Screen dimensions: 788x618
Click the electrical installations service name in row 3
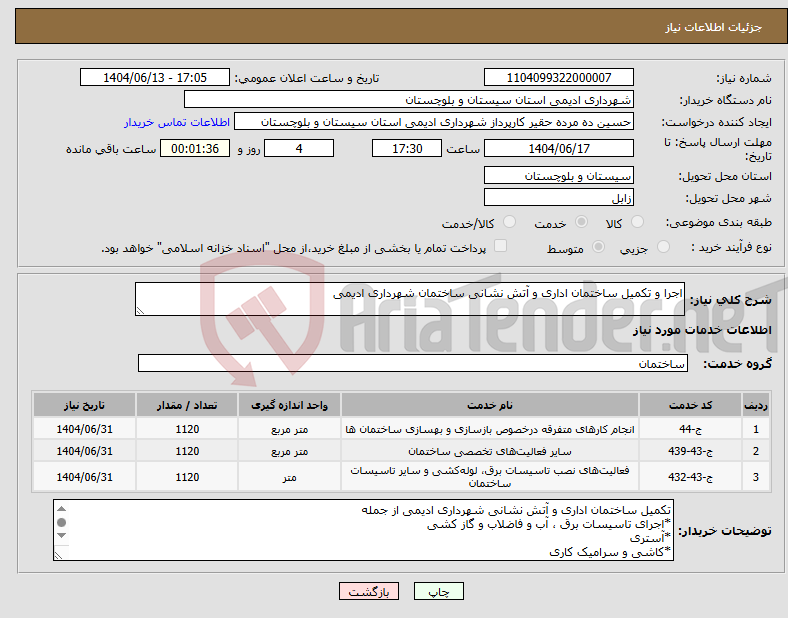point(489,477)
